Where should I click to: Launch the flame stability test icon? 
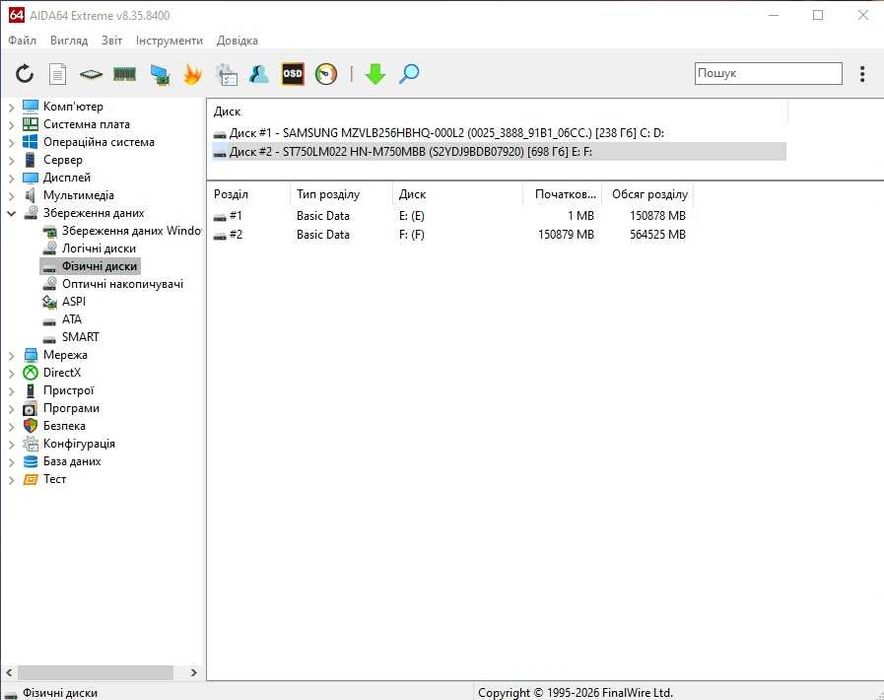[193, 74]
